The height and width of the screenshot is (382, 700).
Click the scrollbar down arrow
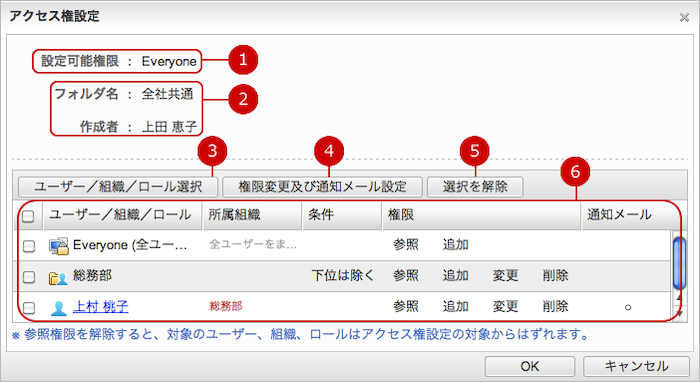pos(679,314)
